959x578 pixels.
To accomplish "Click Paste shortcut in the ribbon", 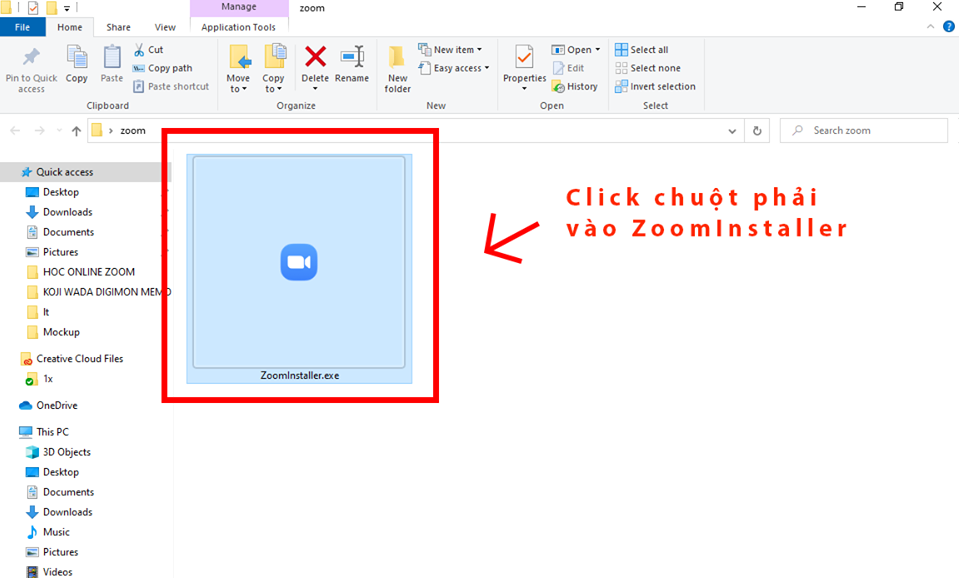I will [171, 86].
